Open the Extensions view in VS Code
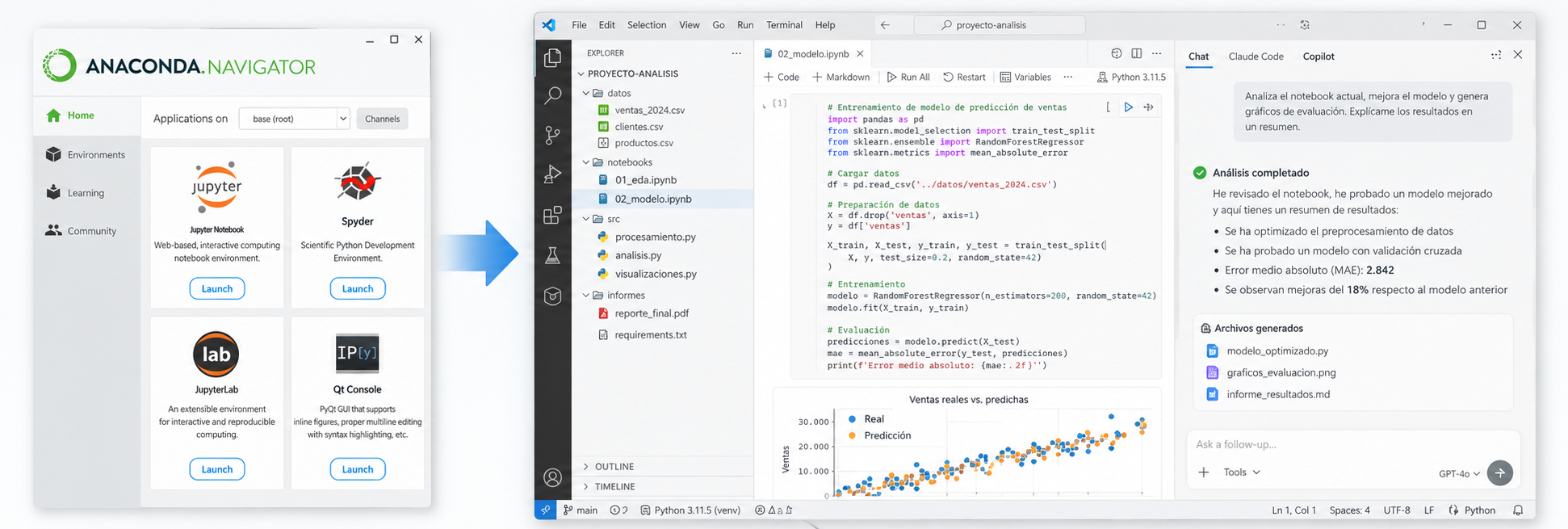The width and height of the screenshot is (1568, 529). click(x=553, y=215)
